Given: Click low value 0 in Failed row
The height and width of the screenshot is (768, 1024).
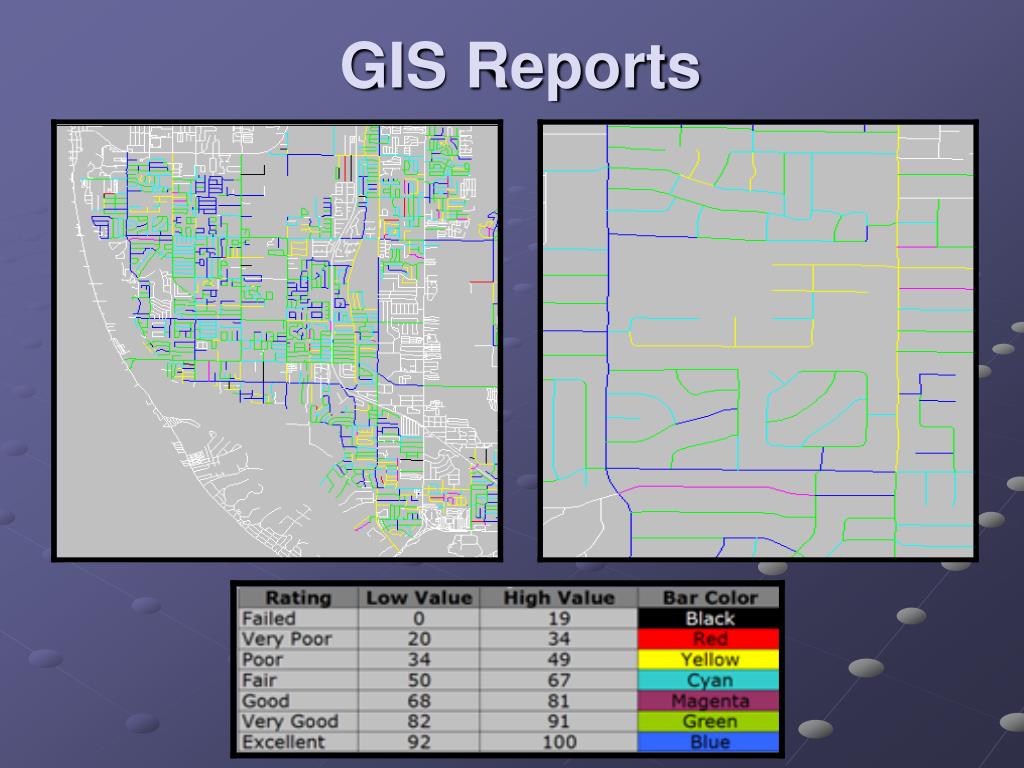Looking at the screenshot, I should coord(419,618).
